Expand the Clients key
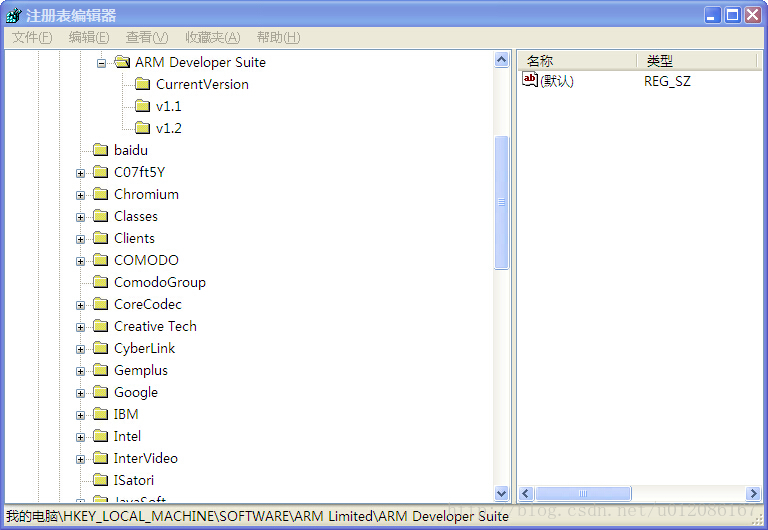 [80, 240]
